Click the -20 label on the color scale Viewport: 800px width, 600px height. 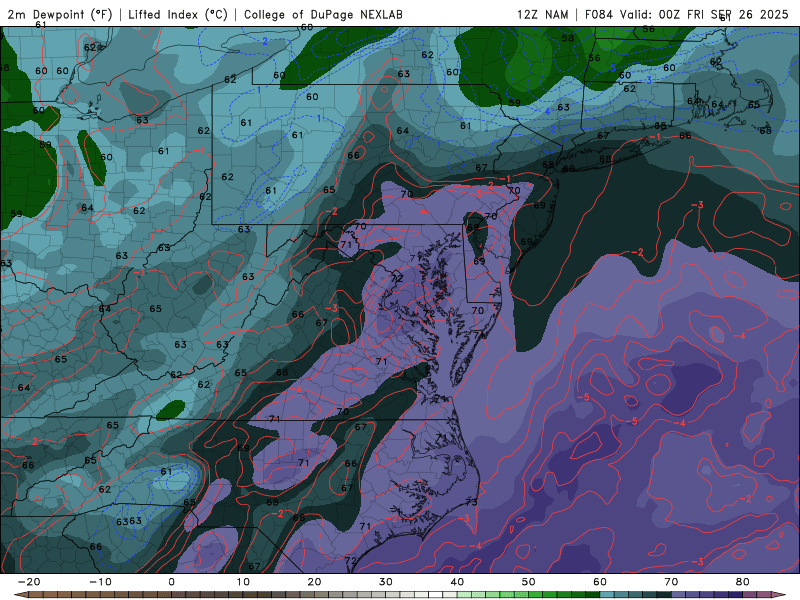tap(29, 582)
